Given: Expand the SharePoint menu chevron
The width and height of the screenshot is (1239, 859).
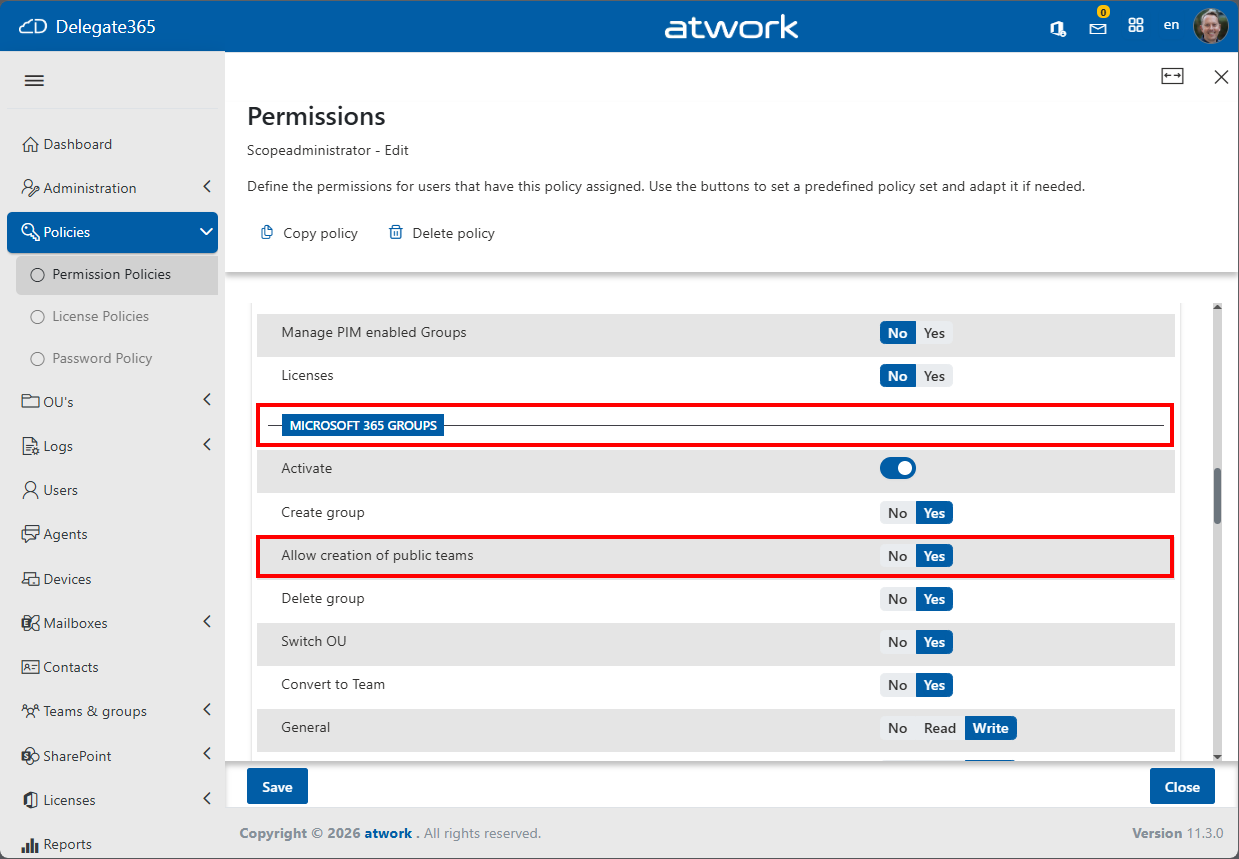Looking at the screenshot, I should click(206, 753).
